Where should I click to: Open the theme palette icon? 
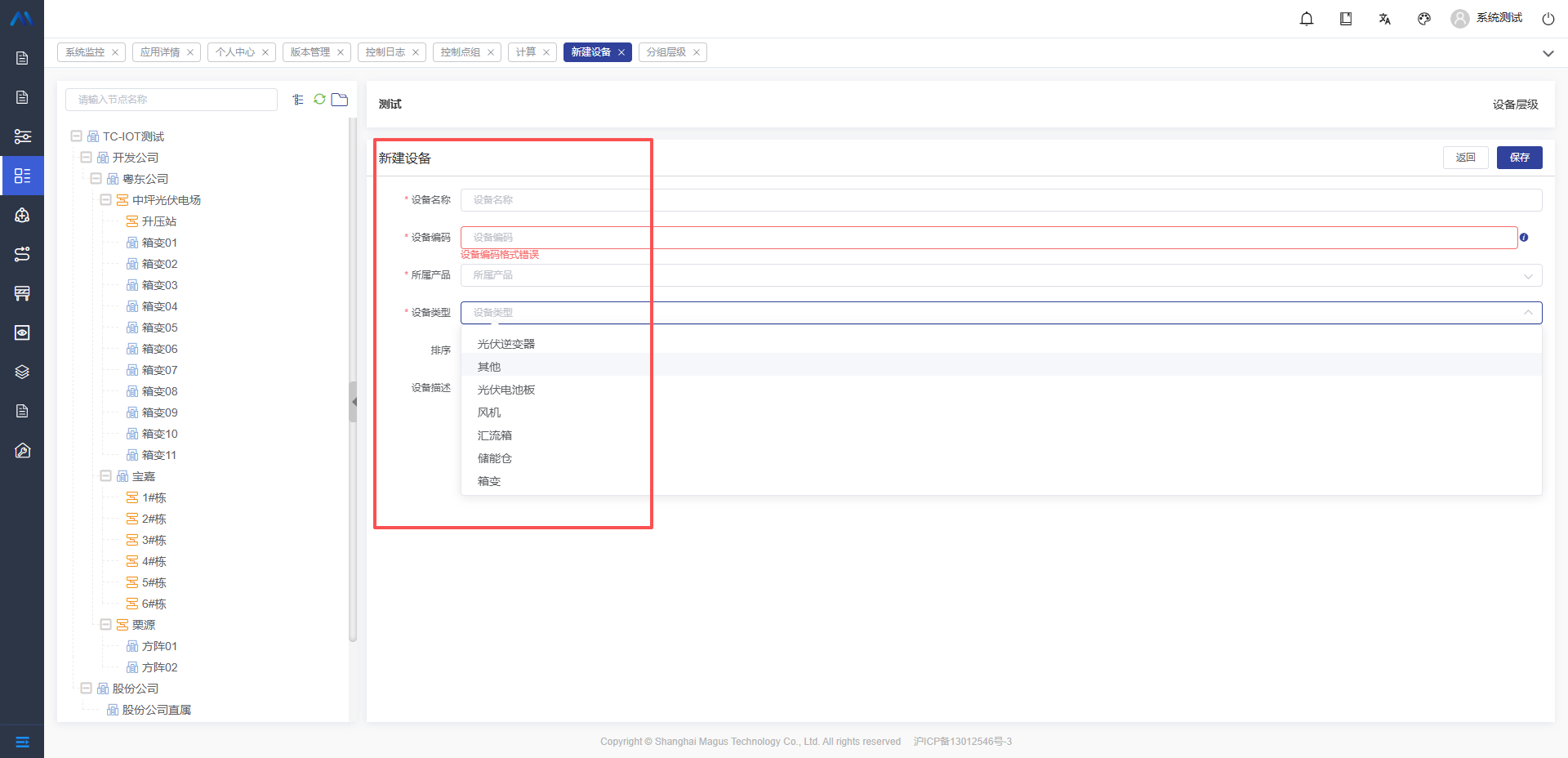pos(1424,19)
